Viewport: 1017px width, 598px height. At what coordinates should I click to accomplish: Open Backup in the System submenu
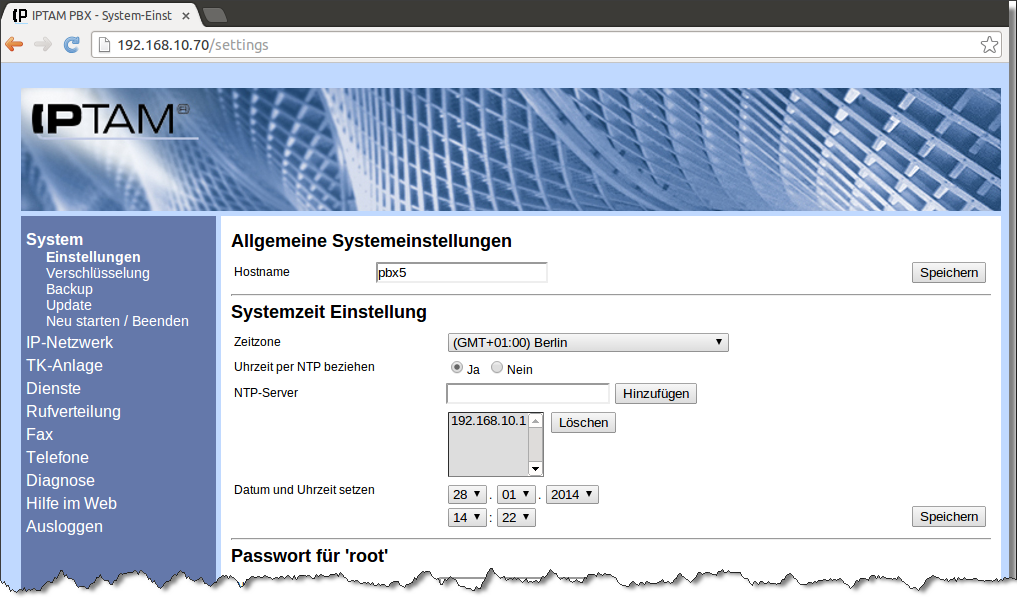tap(69, 289)
